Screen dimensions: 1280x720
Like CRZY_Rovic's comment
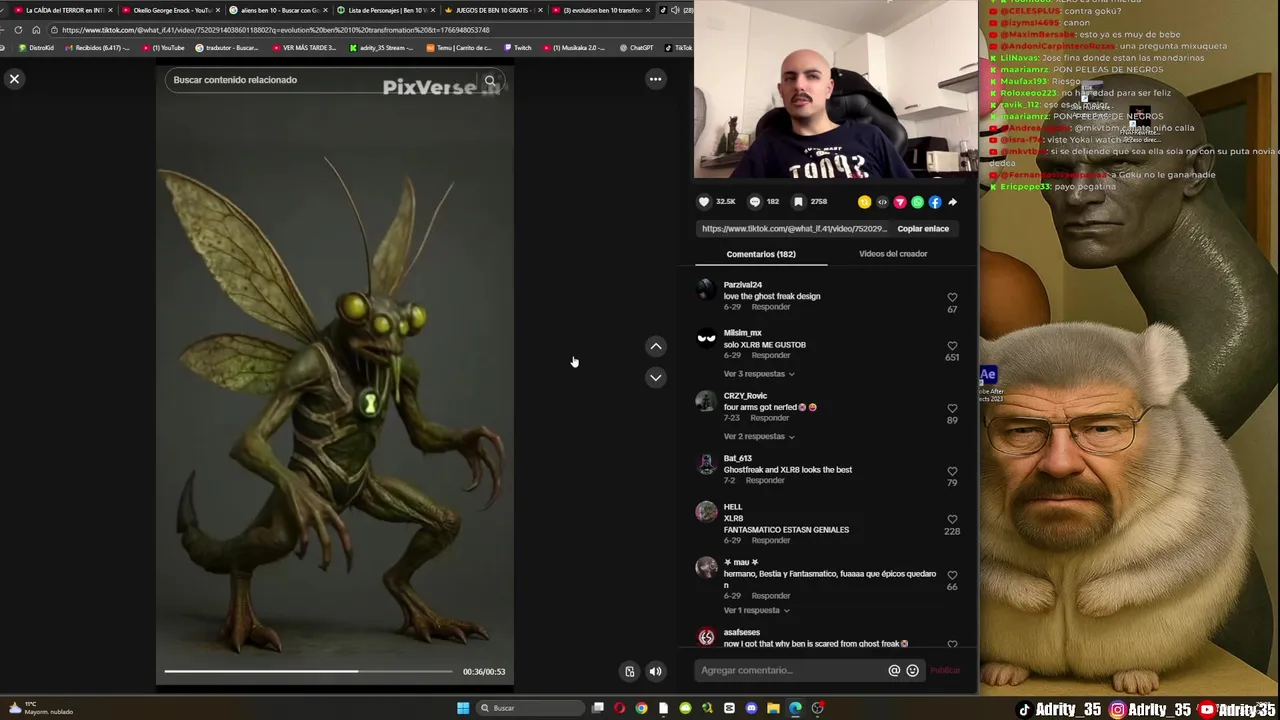click(952, 408)
